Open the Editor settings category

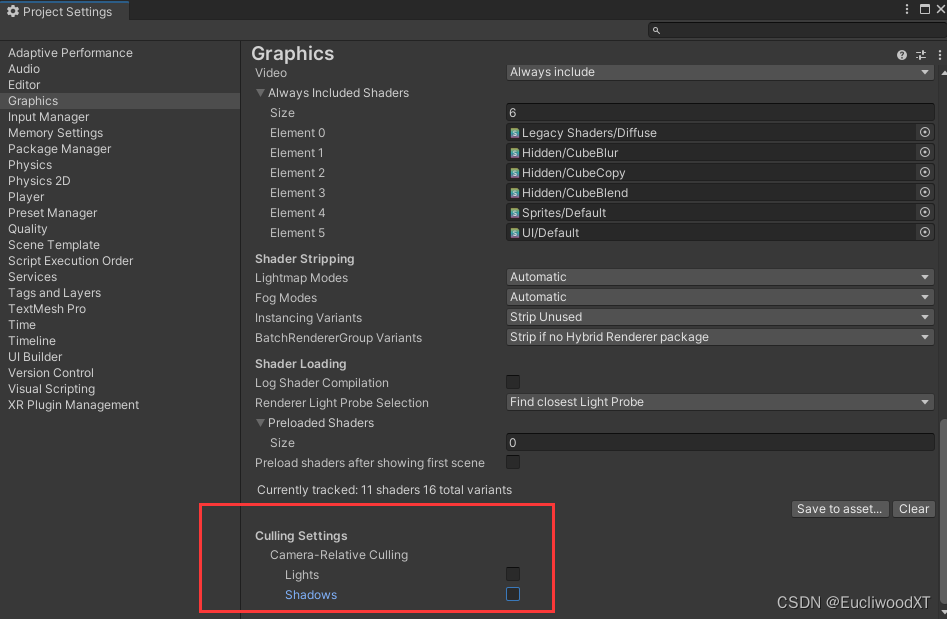24,85
